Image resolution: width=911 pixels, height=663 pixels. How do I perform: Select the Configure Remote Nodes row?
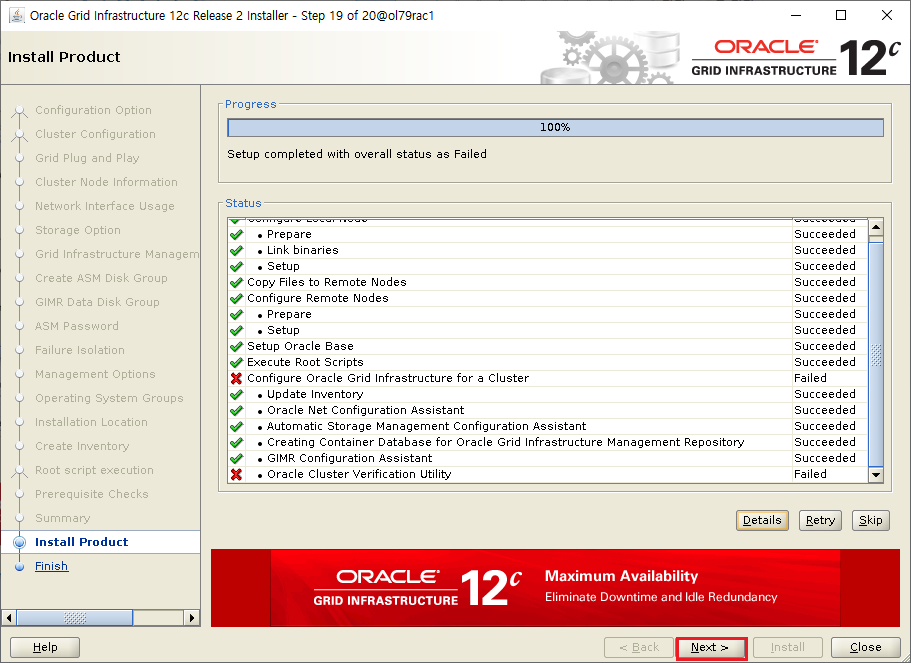[548, 298]
